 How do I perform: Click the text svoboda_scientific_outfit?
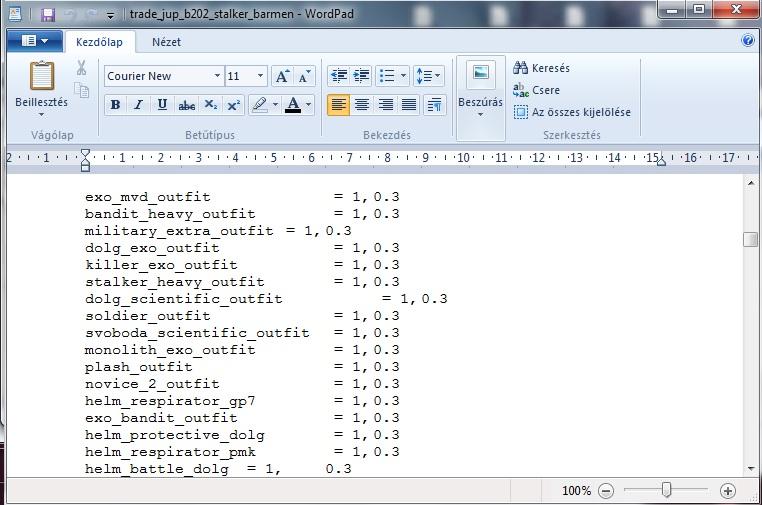(197, 333)
